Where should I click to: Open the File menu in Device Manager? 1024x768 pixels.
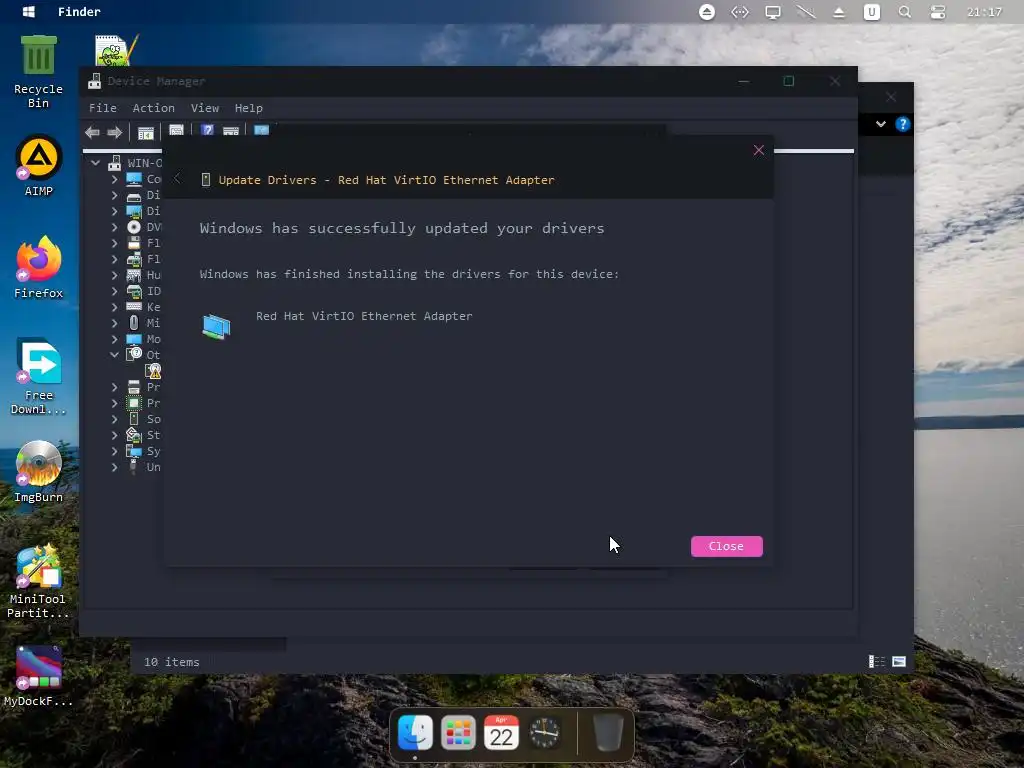[103, 108]
